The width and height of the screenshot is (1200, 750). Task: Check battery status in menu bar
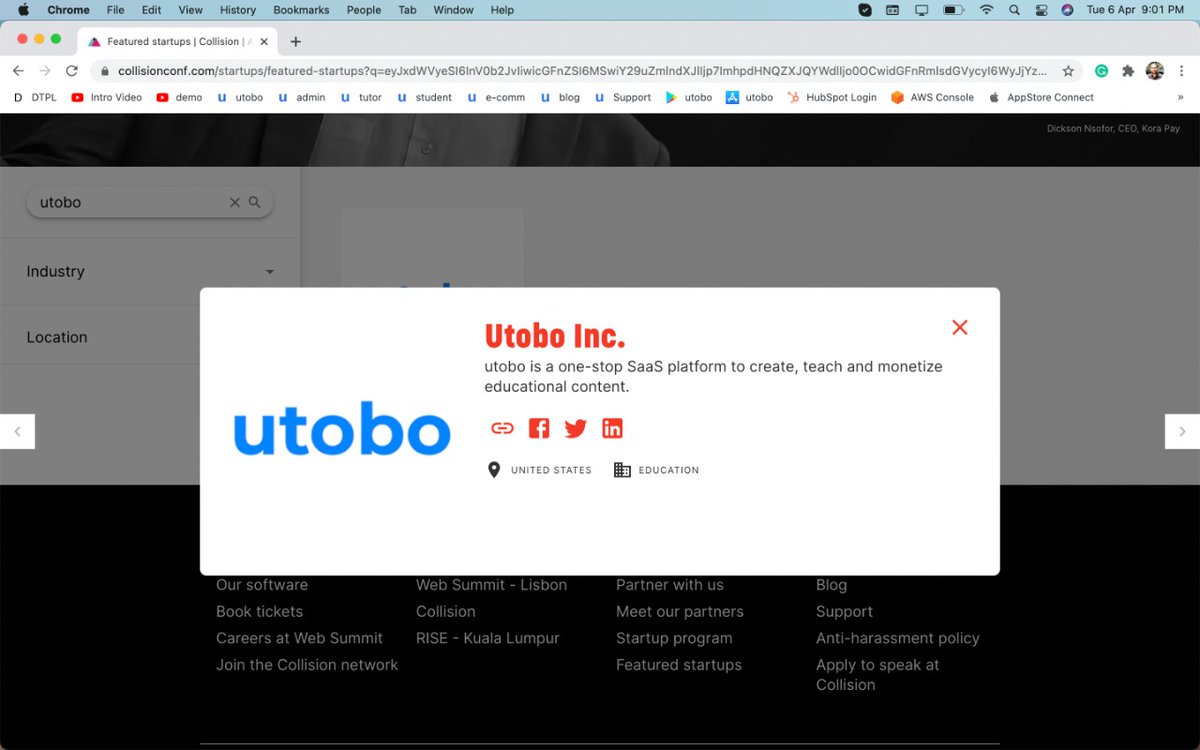(x=953, y=10)
